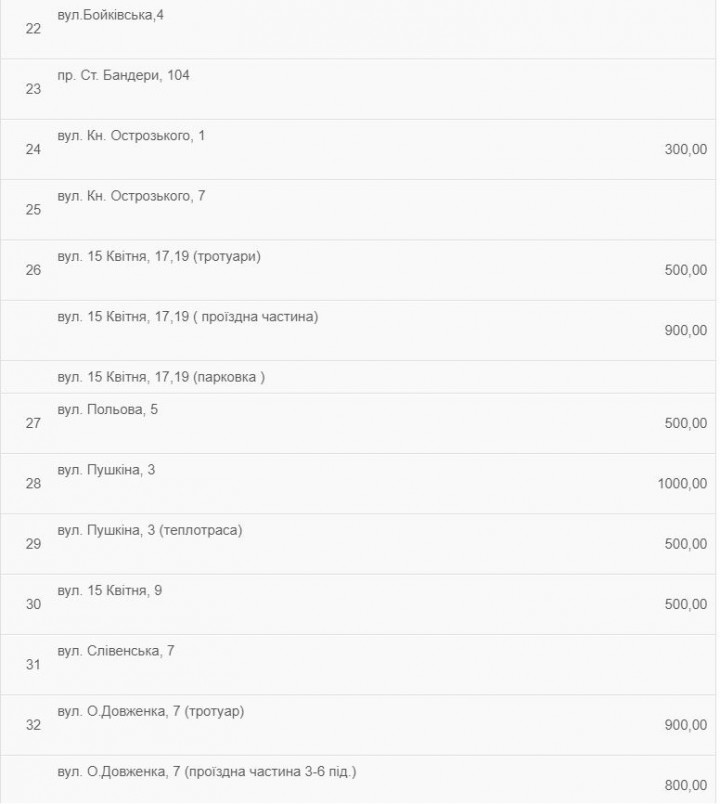Click the 900,00 amount for проїздна частина
The height and width of the screenshot is (804, 720).
686,330
